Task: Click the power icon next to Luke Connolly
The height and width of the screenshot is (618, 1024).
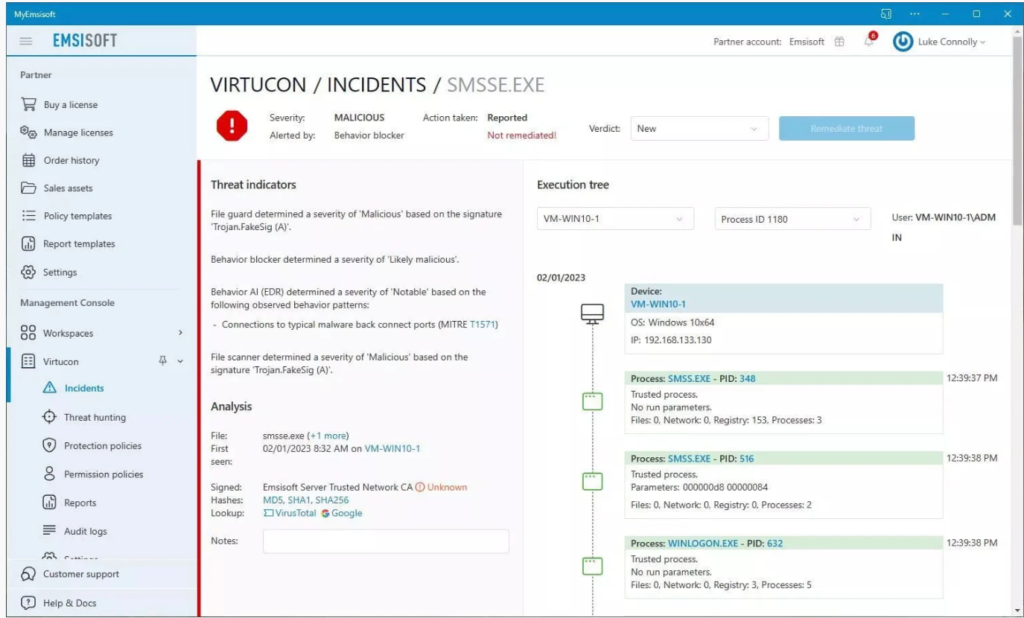Action: pyautogui.click(x=902, y=42)
